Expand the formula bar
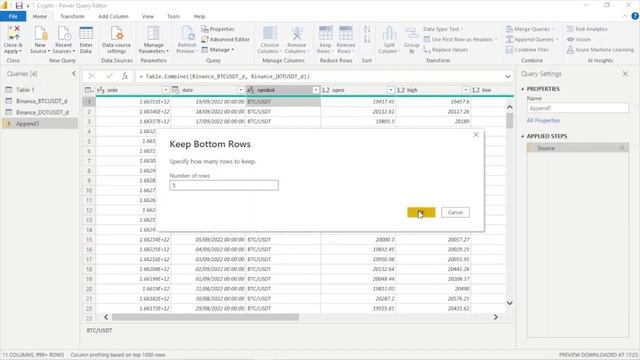The height and width of the screenshot is (360, 640). 508,76
